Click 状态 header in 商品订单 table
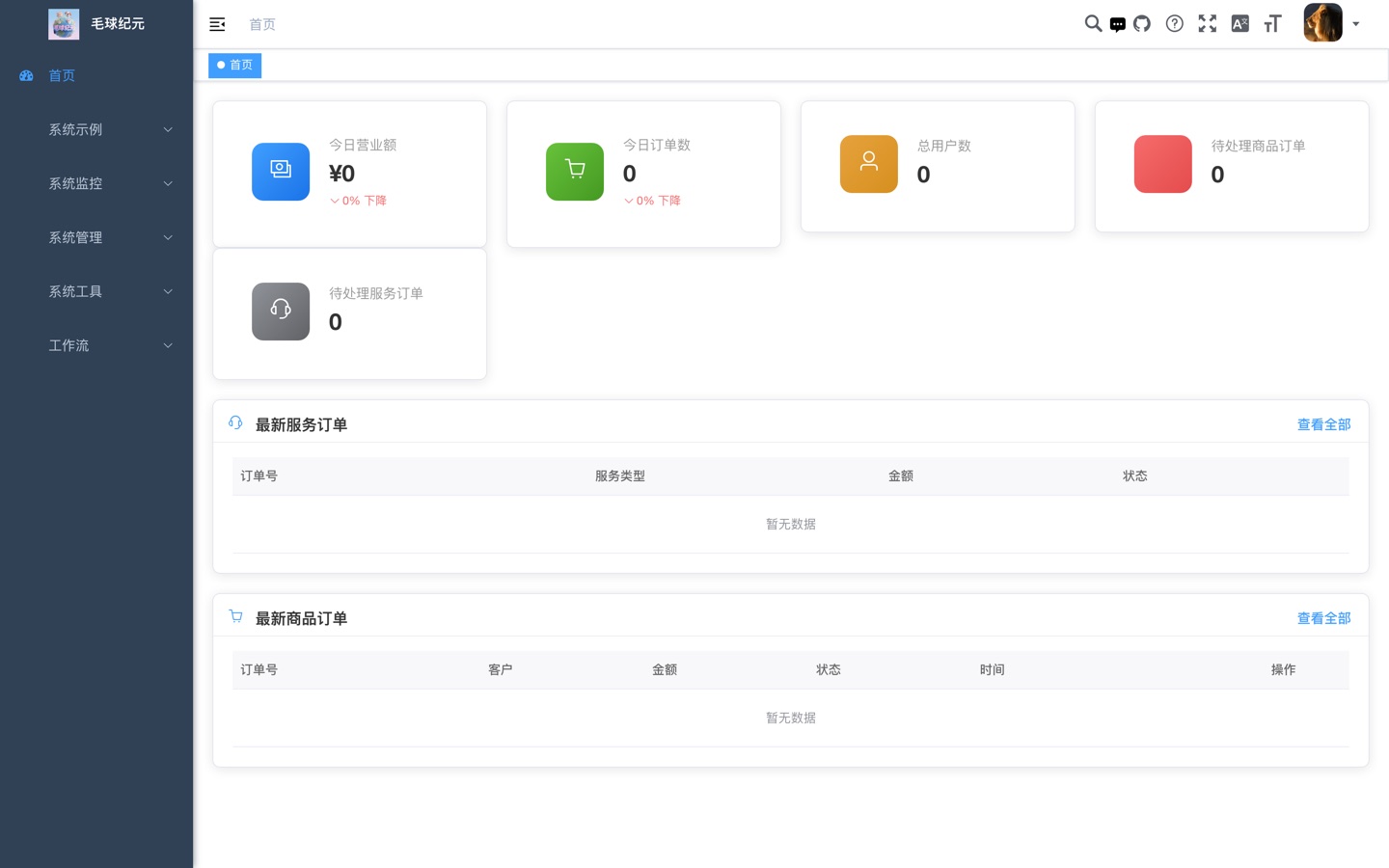 [829, 669]
